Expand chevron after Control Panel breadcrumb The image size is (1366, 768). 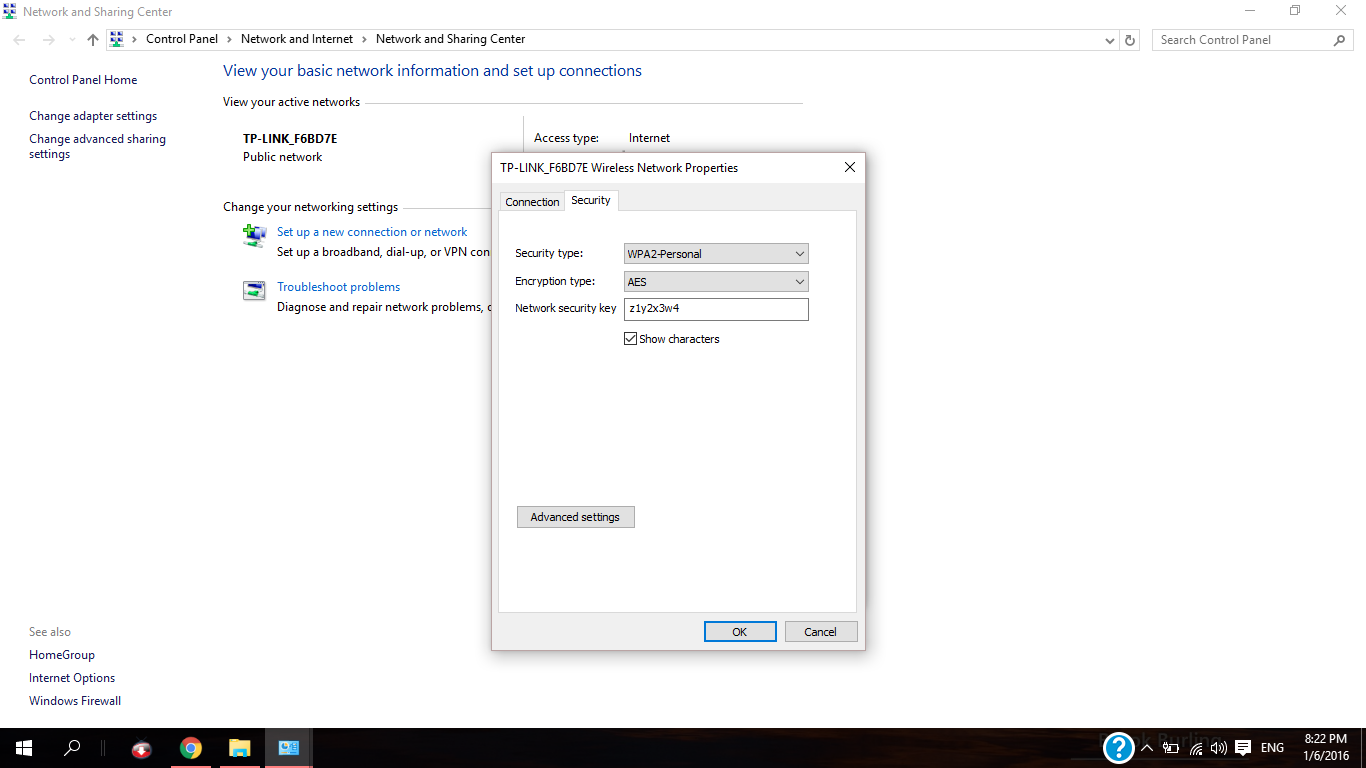(229, 40)
